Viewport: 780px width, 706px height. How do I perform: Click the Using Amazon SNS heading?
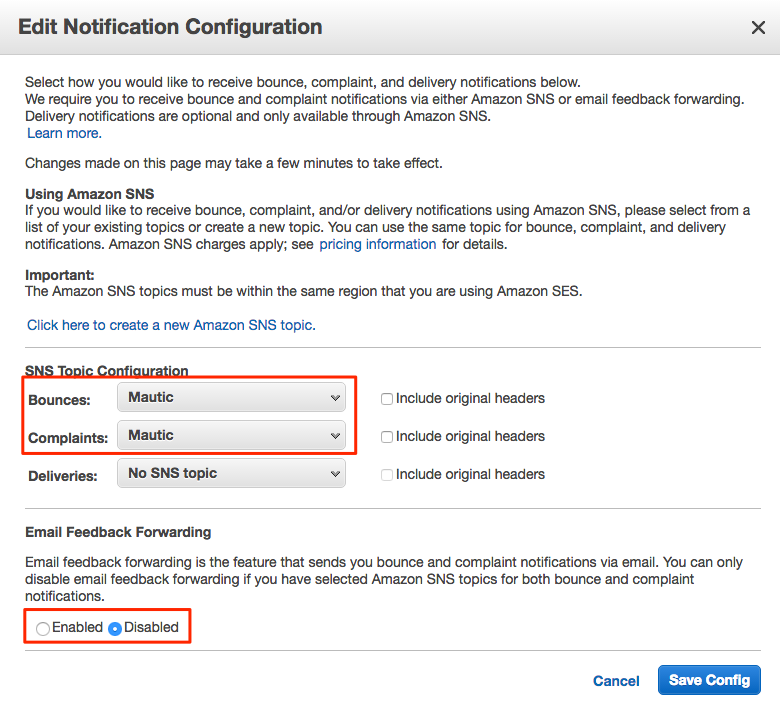90,194
